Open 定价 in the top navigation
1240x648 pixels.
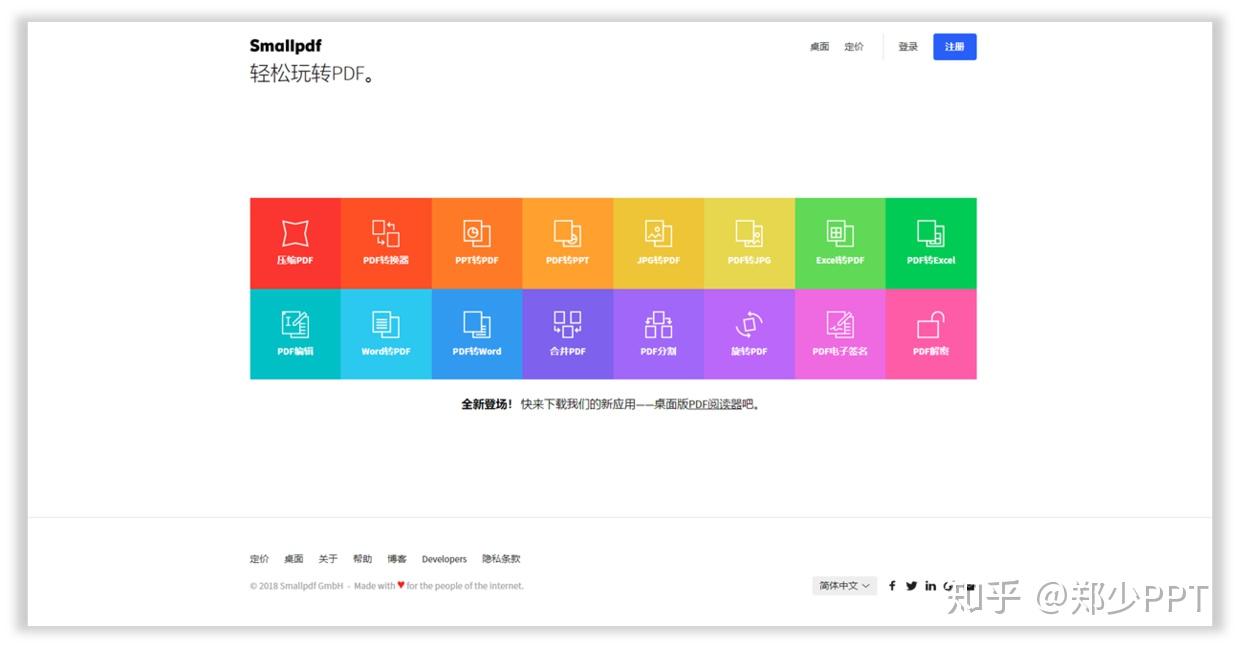click(854, 47)
